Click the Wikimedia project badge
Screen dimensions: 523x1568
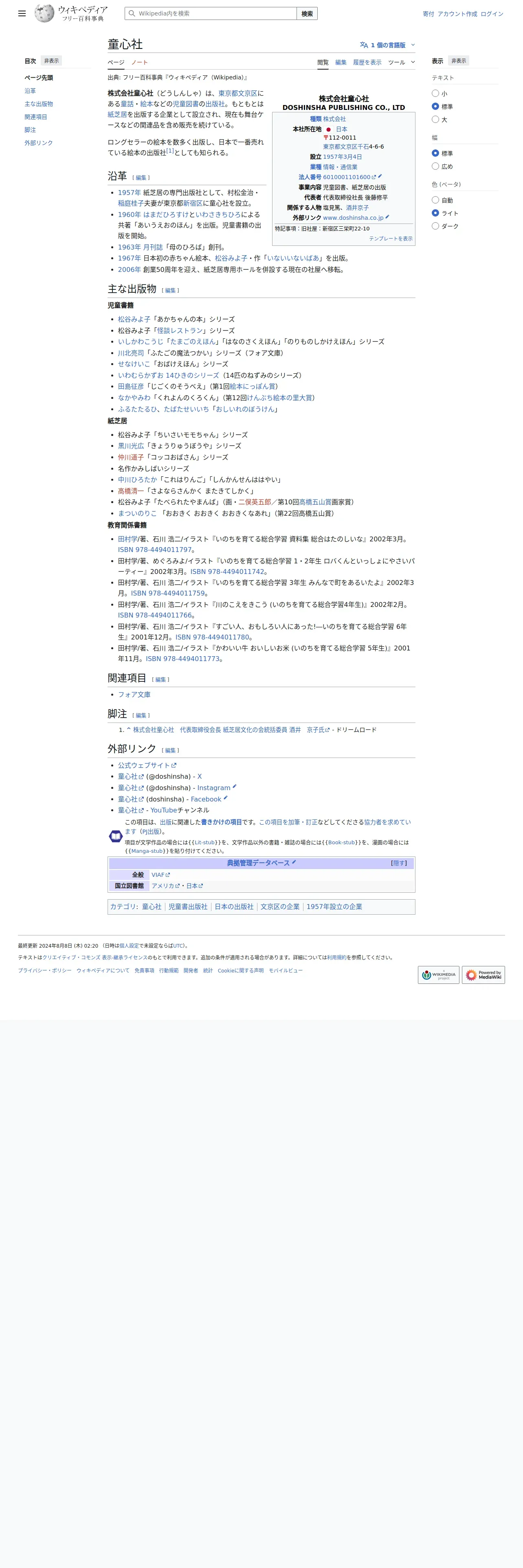(438, 975)
